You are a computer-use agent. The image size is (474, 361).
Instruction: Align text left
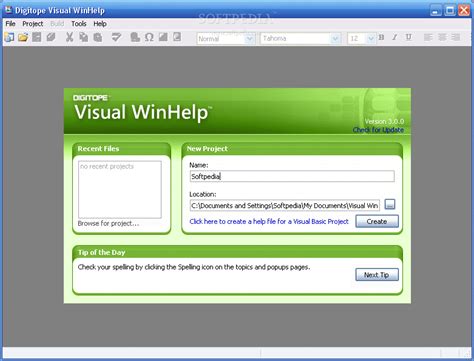(428, 38)
